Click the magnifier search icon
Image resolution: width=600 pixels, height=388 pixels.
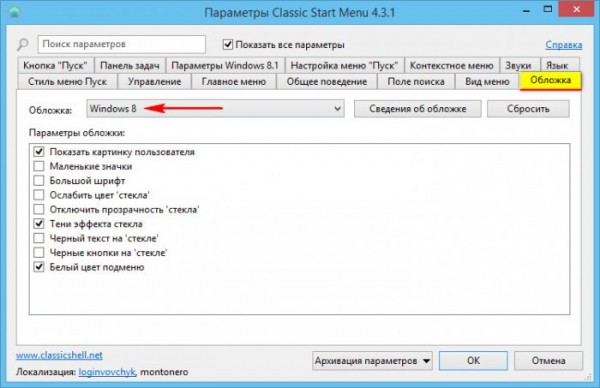pyautogui.click(x=23, y=44)
